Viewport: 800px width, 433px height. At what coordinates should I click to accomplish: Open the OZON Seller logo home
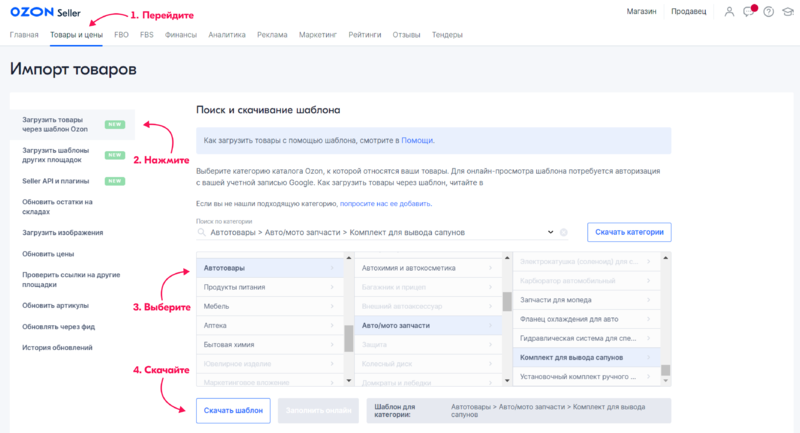45,12
